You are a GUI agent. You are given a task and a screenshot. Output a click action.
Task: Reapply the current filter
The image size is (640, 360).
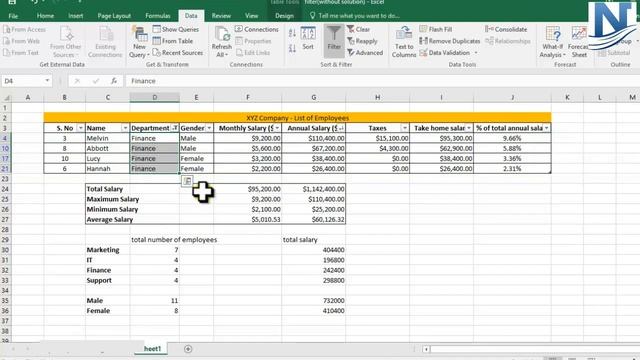tap(362, 41)
